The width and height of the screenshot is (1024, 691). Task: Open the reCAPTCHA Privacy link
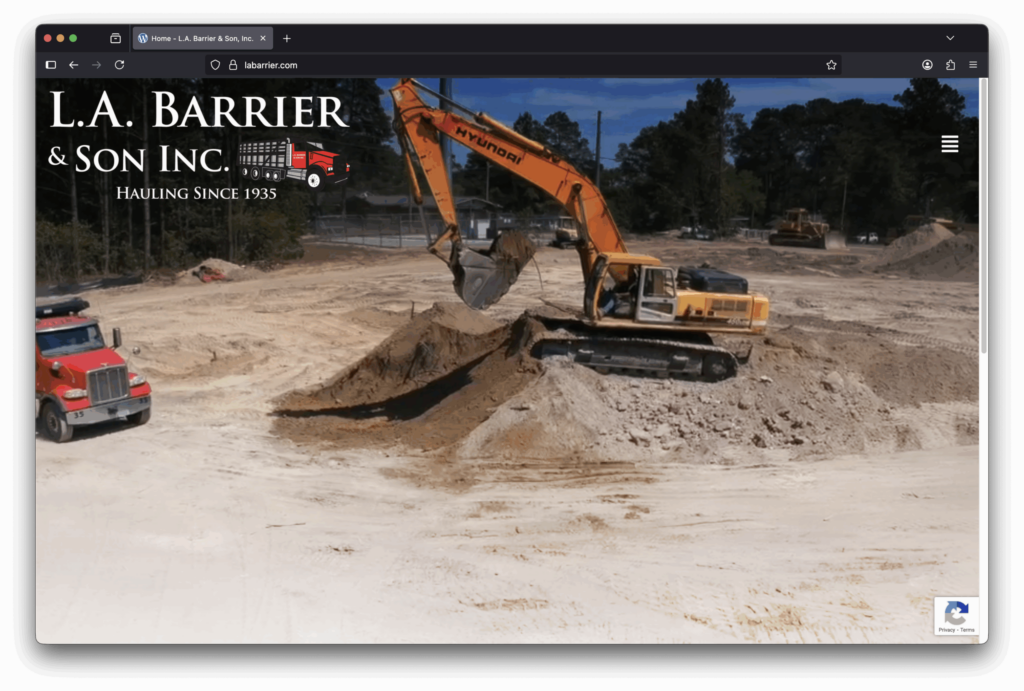click(946, 630)
